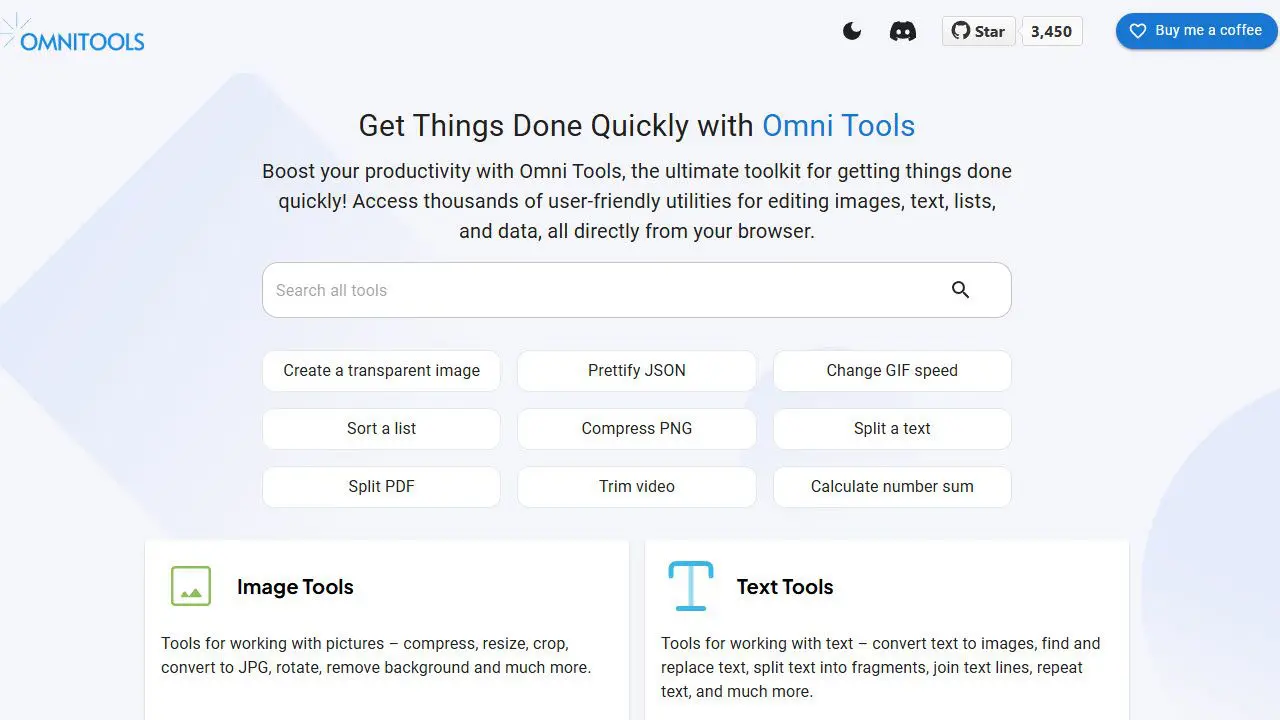The image size is (1280, 720).
Task: Click the GitHub Star button
Action: tap(978, 31)
